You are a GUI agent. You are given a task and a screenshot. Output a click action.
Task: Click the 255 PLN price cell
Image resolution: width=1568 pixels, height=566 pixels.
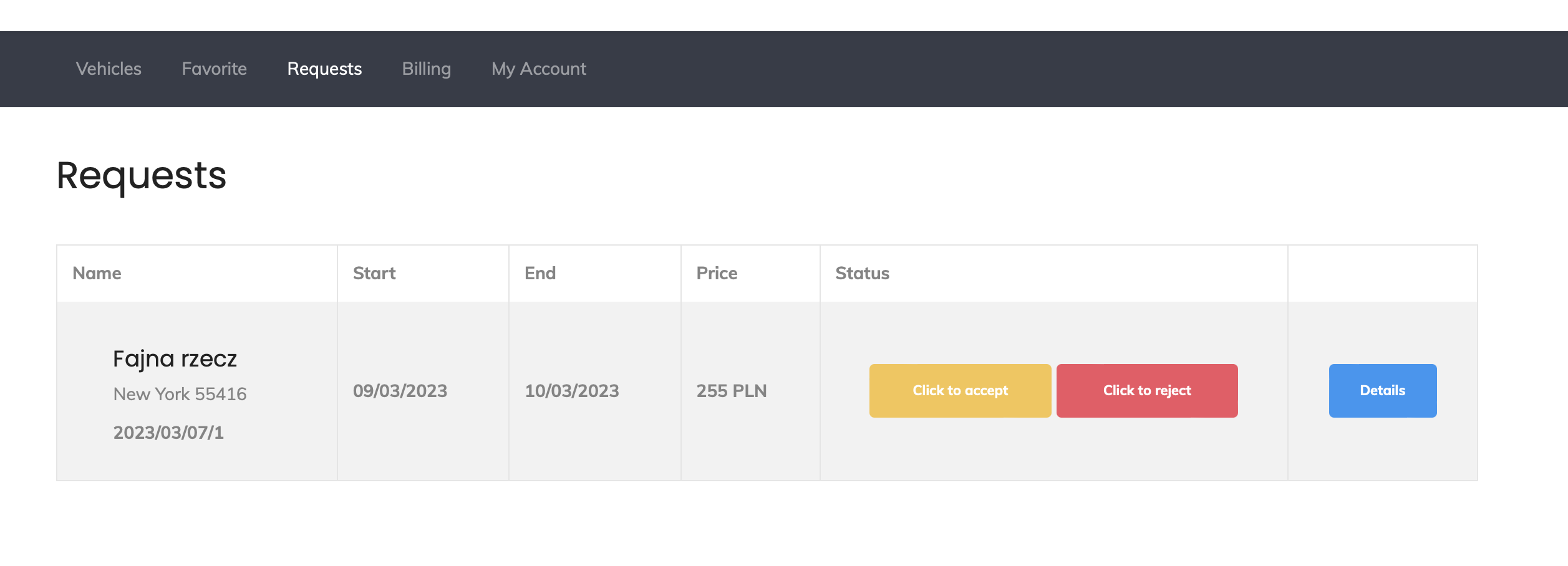pyautogui.click(x=731, y=391)
